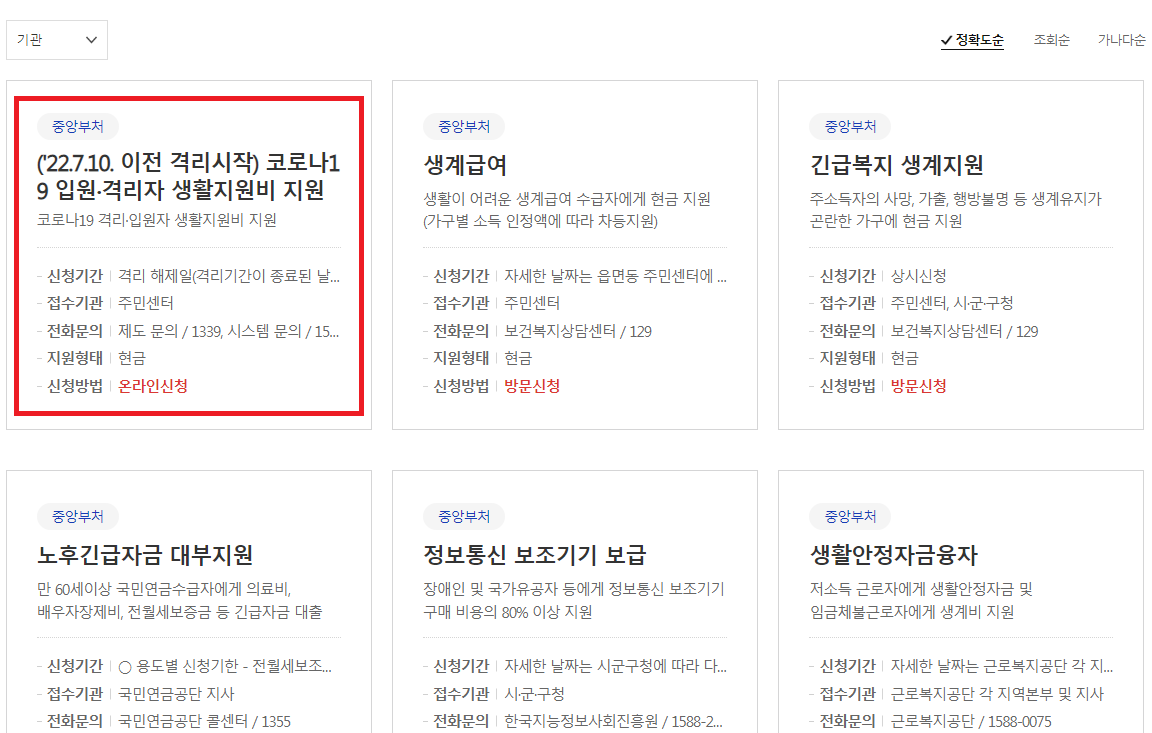Click 중앙부처 tag on 노후긴급자금 대부지원 card
This screenshot has width=1152, height=733.
pyautogui.click(x=77, y=516)
